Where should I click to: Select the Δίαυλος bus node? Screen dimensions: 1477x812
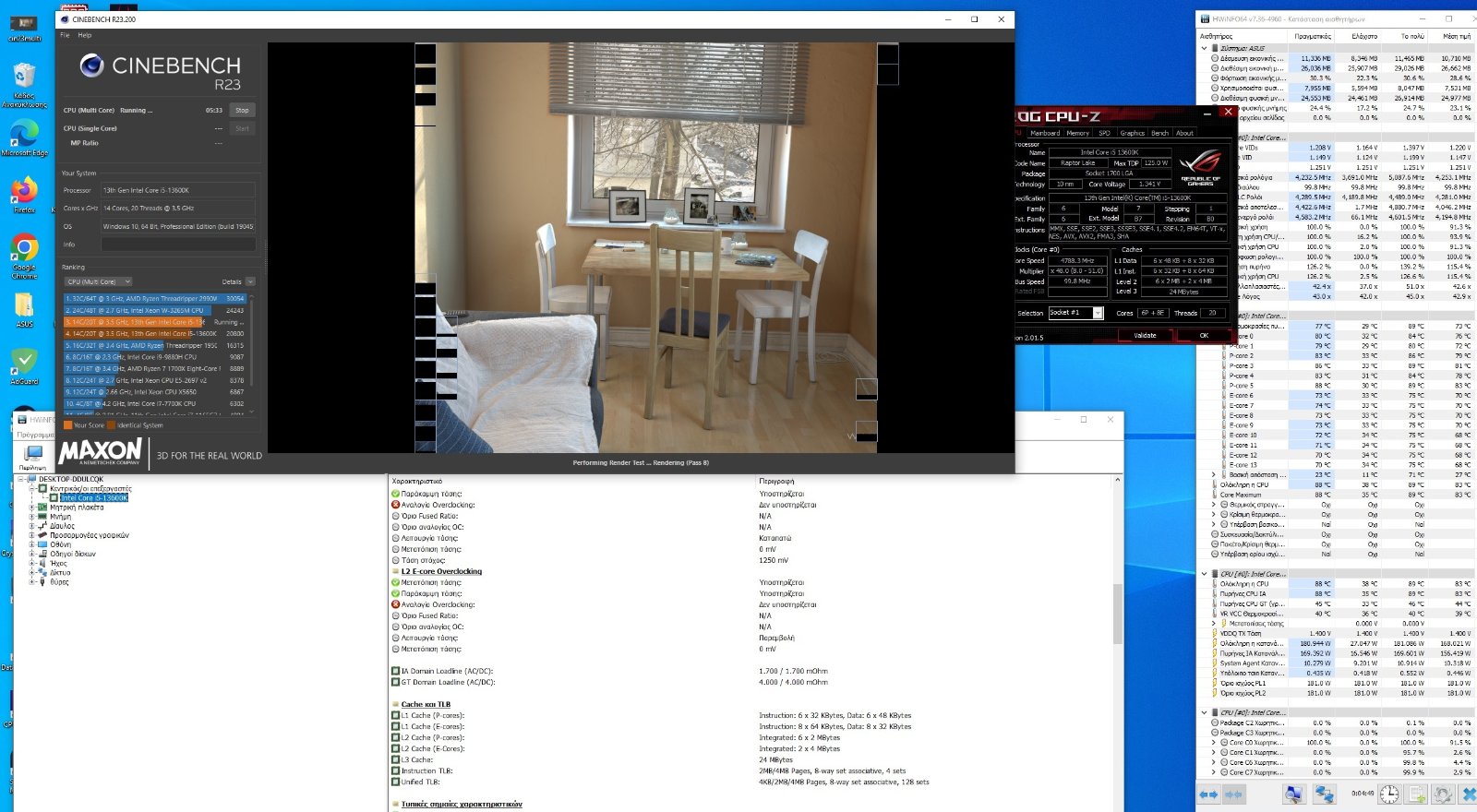click(62, 526)
